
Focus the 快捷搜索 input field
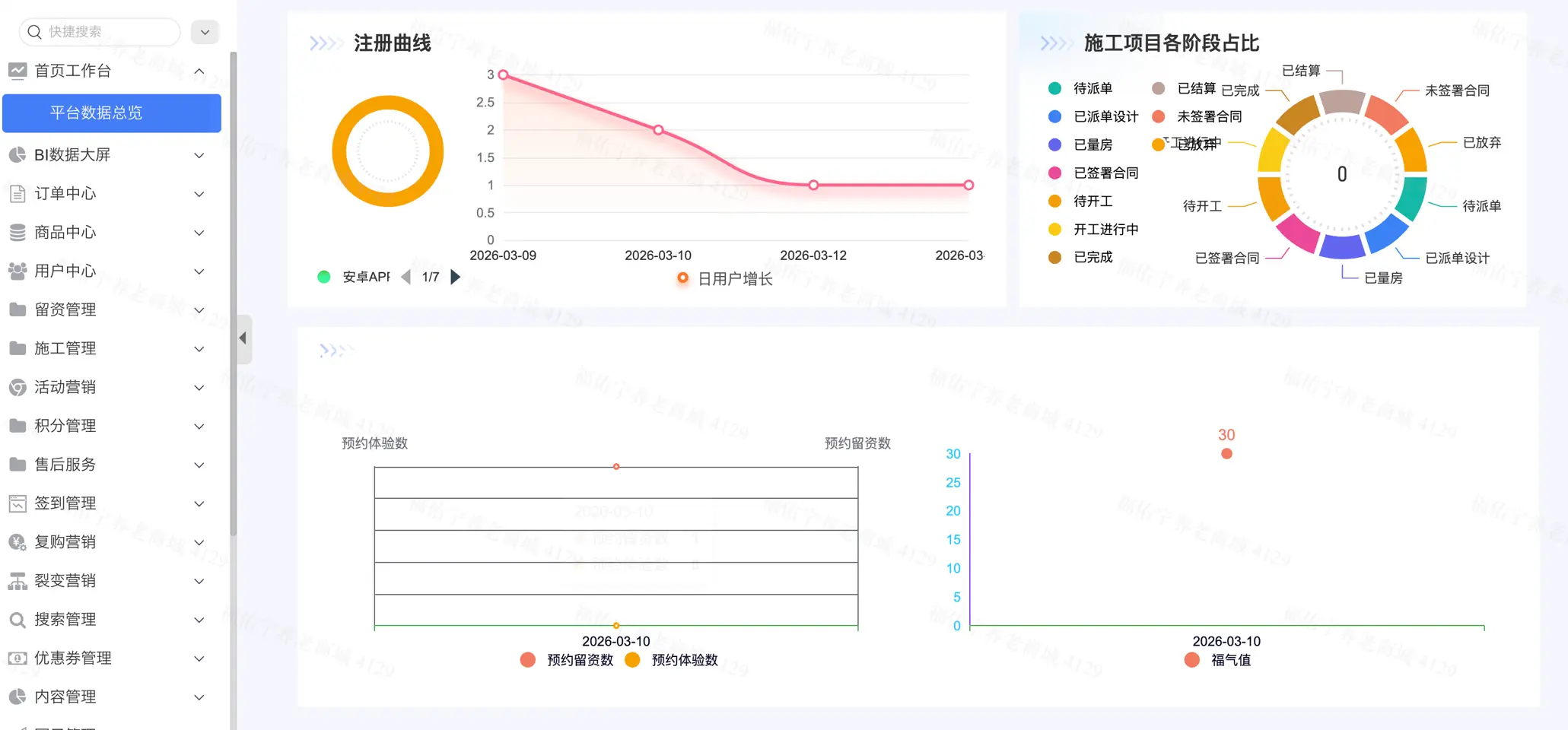[x=107, y=32]
